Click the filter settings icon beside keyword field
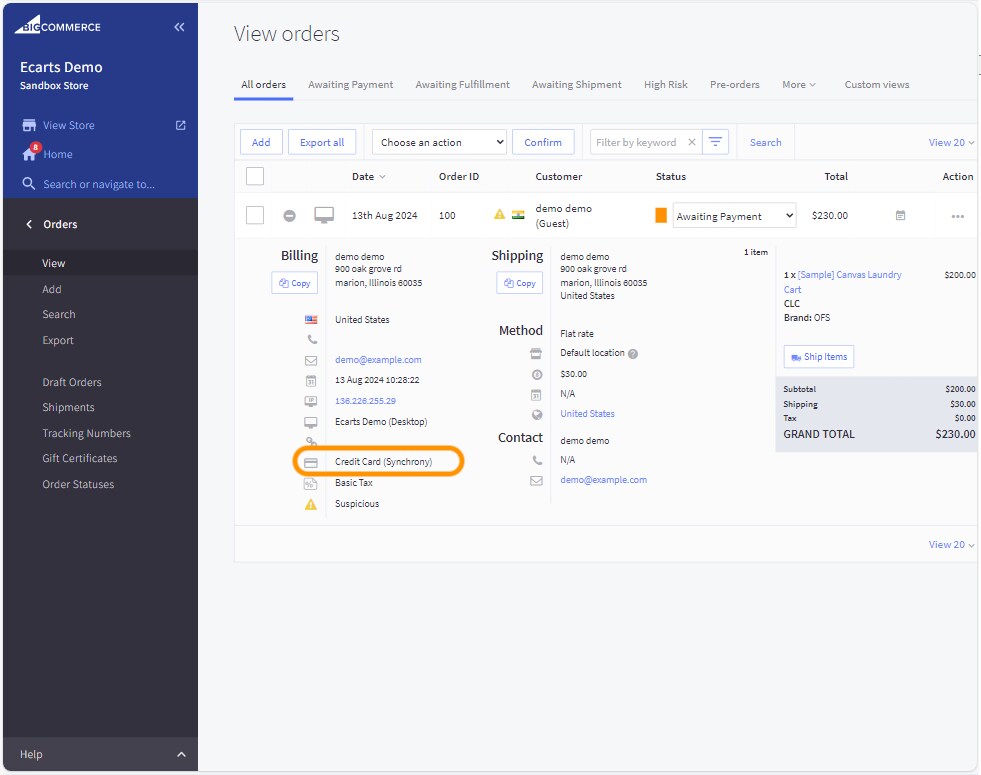Screen dimensions: 981x775 pyautogui.click(x=715, y=142)
